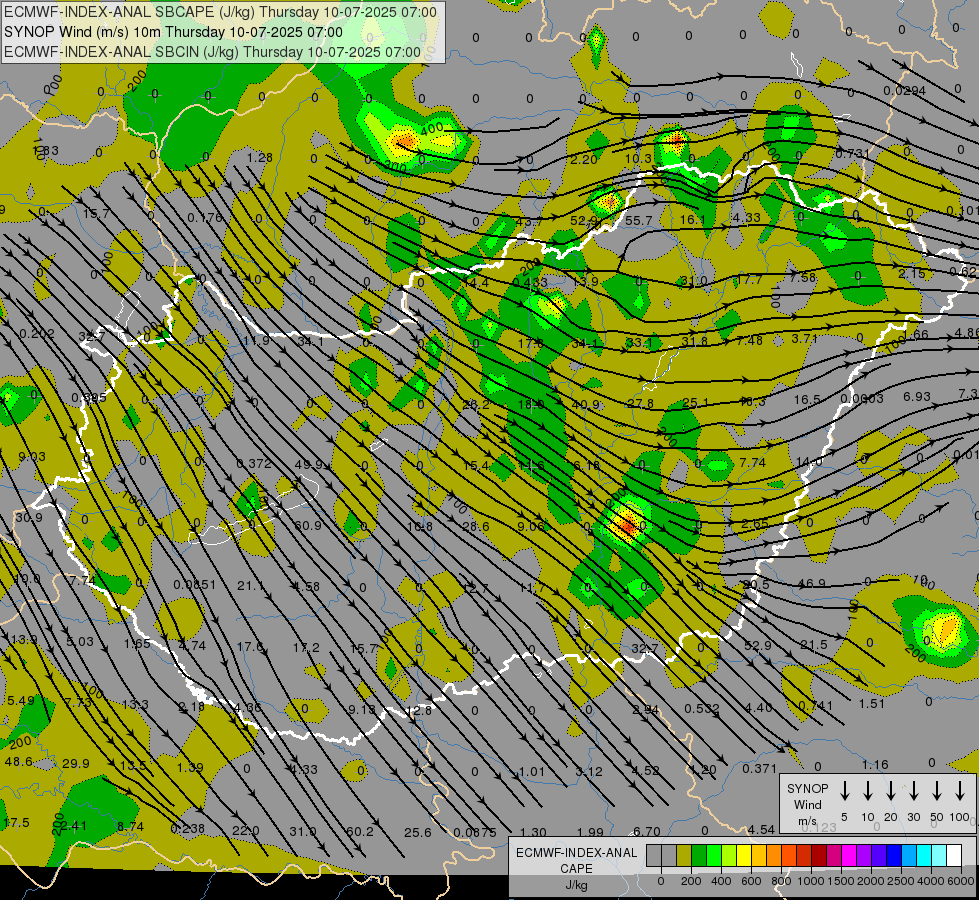Click the map value 6.70
The height and width of the screenshot is (900, 979).
pyautogui.click(x=647, y=831)
